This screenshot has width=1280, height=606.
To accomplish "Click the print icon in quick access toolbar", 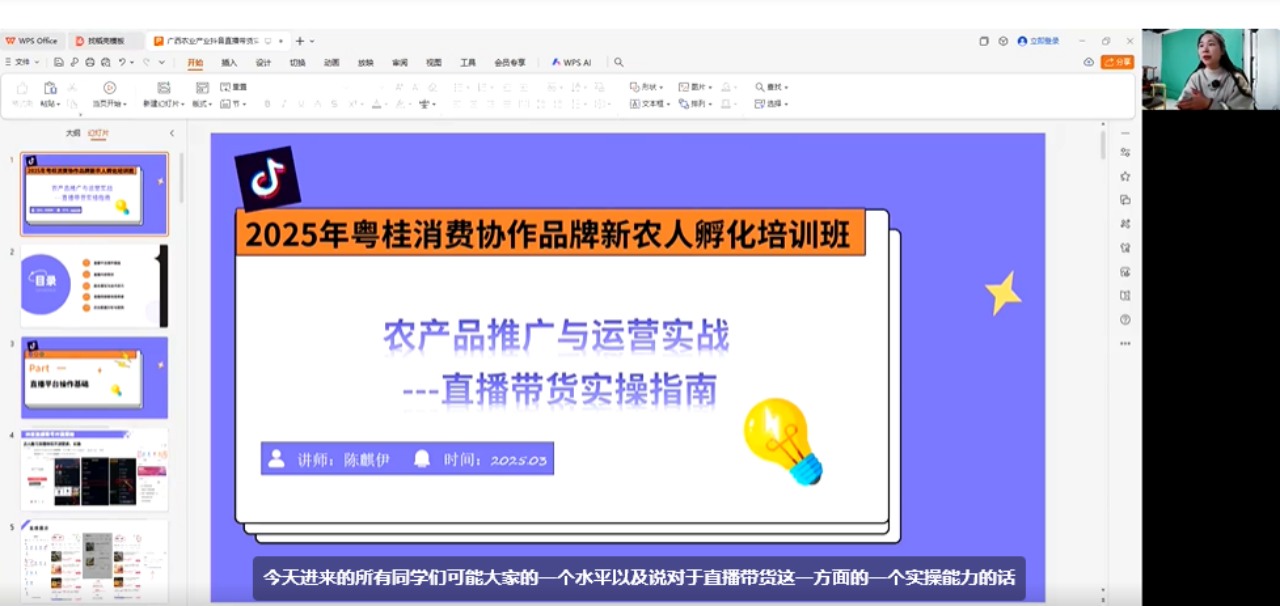I will [91, 62].
